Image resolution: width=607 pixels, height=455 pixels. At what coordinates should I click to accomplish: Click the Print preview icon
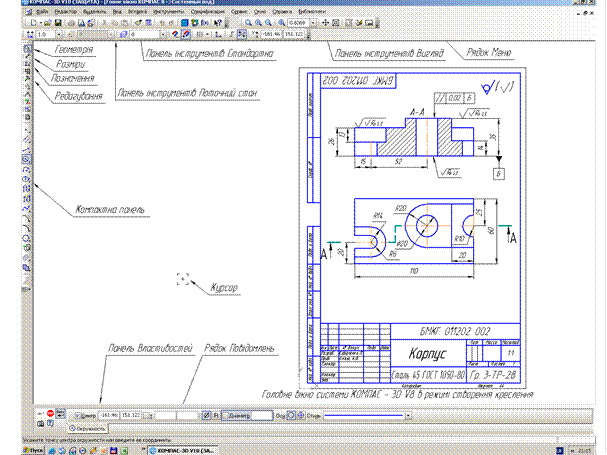[x=81, y=23]
